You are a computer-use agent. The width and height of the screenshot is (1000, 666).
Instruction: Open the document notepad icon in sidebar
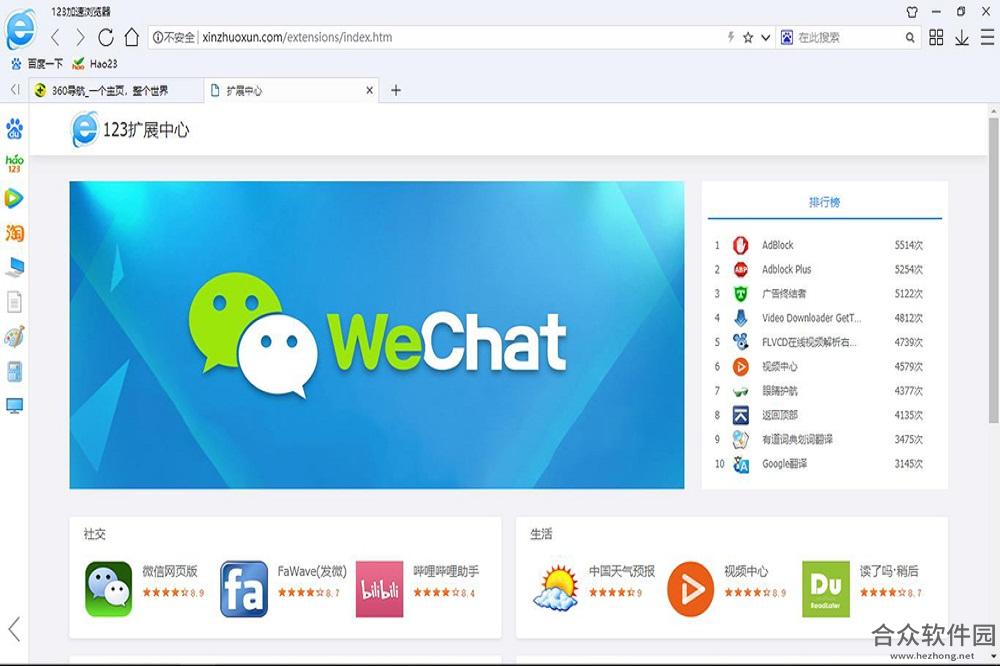point(14,302)
